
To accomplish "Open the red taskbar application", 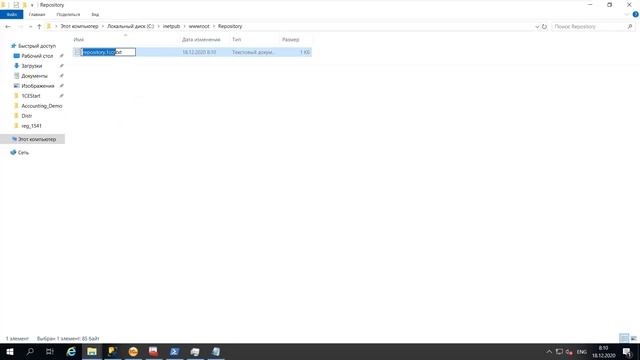I will [153, 351].
